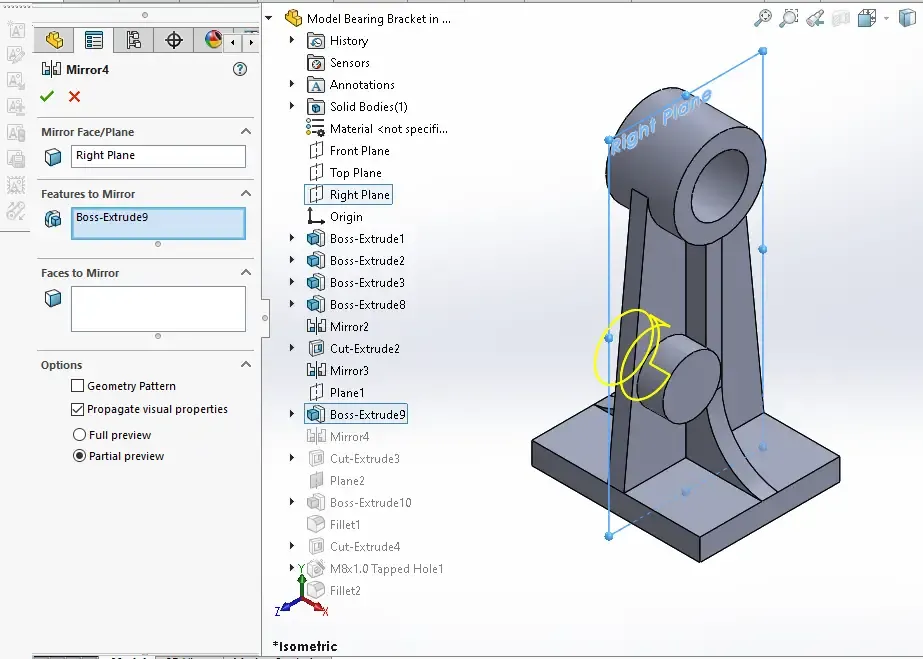
Task: Open the DimXpertManager crosshair tab
Action: pos(174,40)
